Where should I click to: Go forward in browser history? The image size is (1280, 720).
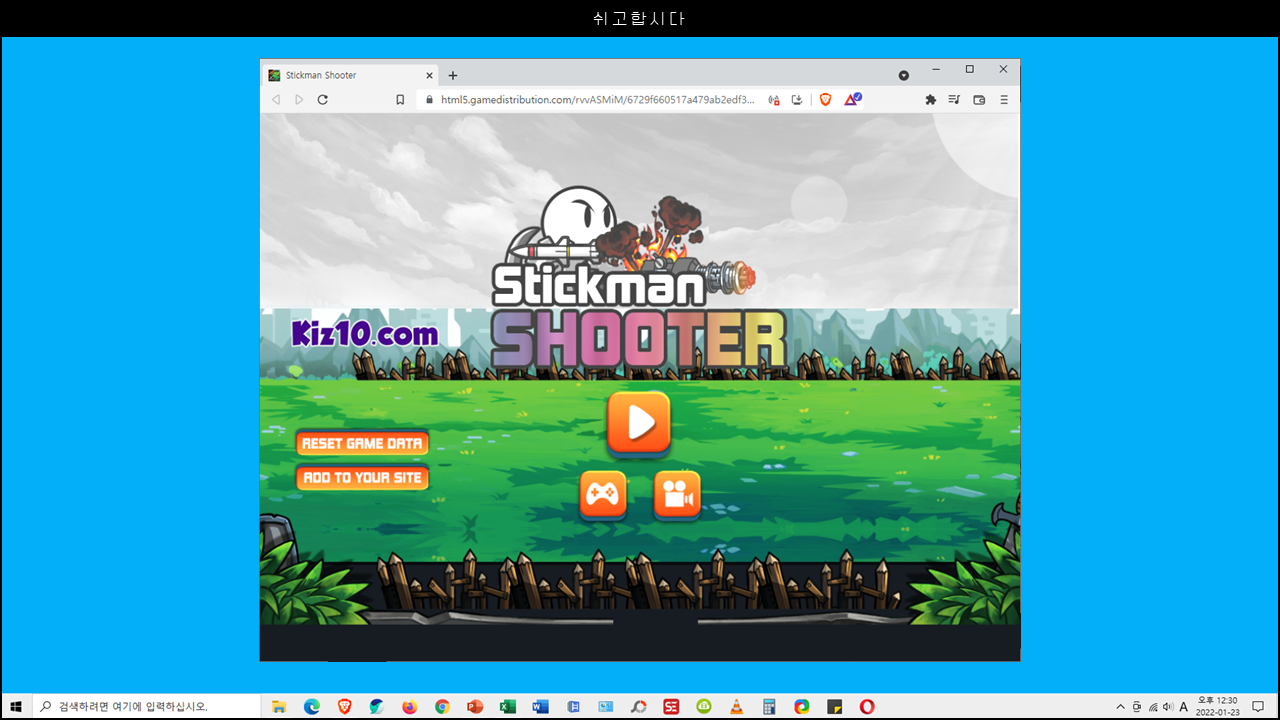(x=299, y=100)
